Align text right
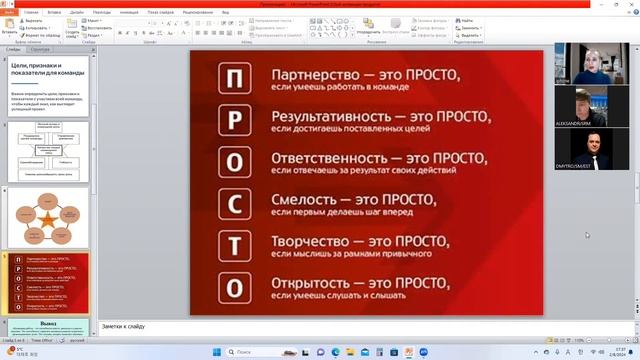The width and height of the screenshot is (640, 360). [x=214, y=33]
